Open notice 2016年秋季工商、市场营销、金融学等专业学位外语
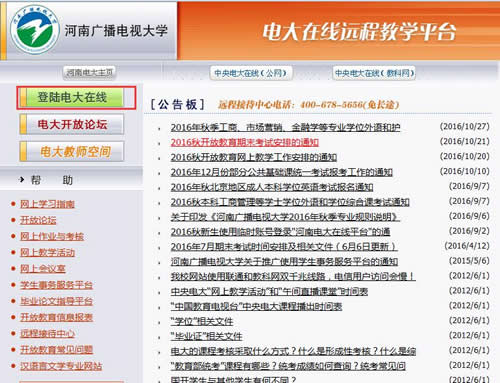Viewport: 500px width, 383px height. point(285,127)
